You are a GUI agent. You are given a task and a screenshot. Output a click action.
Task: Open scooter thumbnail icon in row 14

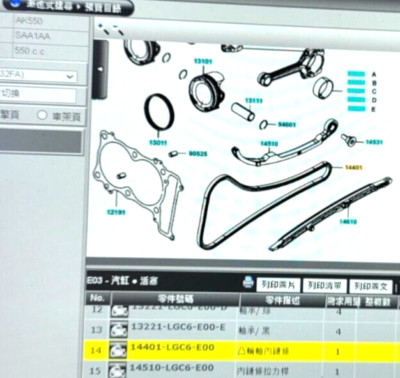coord(118,351)
